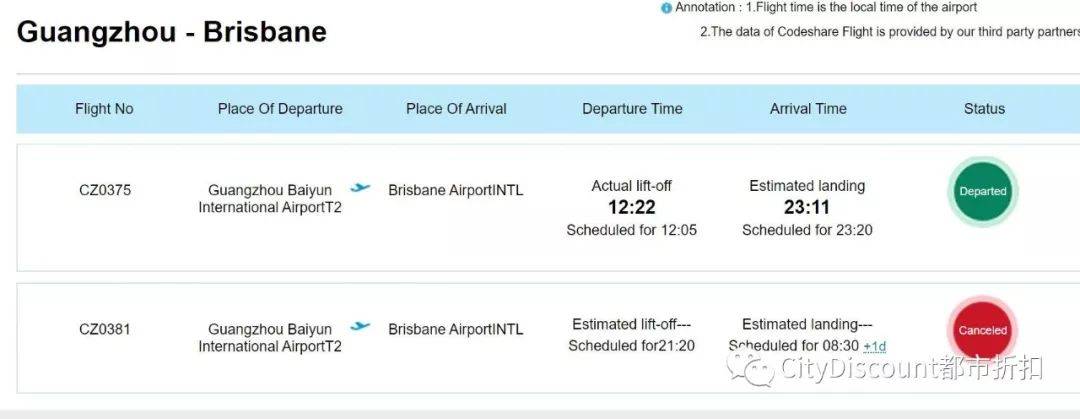Click the airplane icon in CZ0375 row
The image size is (1080, 419).
360,187
